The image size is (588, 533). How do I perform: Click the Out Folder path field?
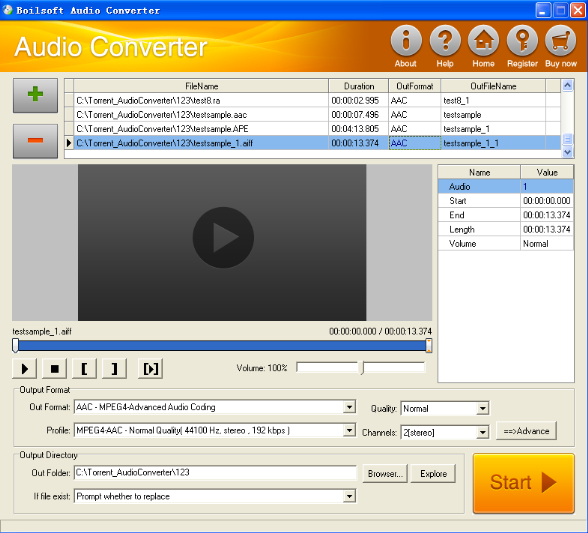pyautogui.click(x=215, y=473)
